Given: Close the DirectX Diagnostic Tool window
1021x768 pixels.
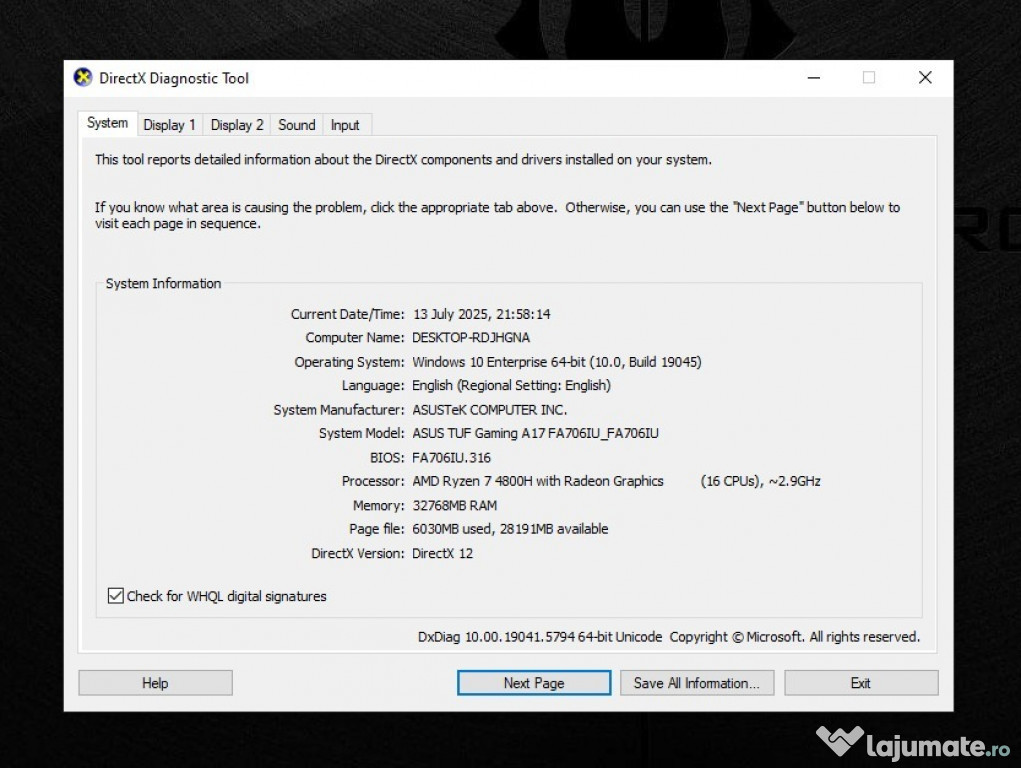Looking at the screenshot, I should pyautogui.click(x=925, y=78).
